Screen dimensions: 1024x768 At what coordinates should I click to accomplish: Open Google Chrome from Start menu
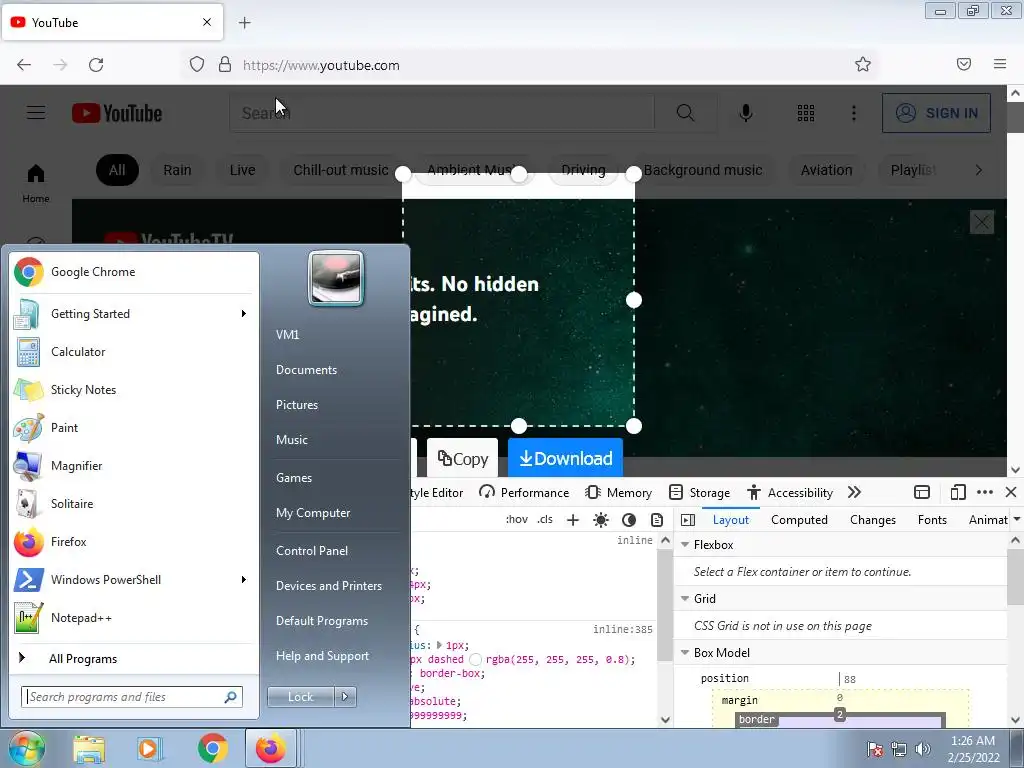coord(136,272)
